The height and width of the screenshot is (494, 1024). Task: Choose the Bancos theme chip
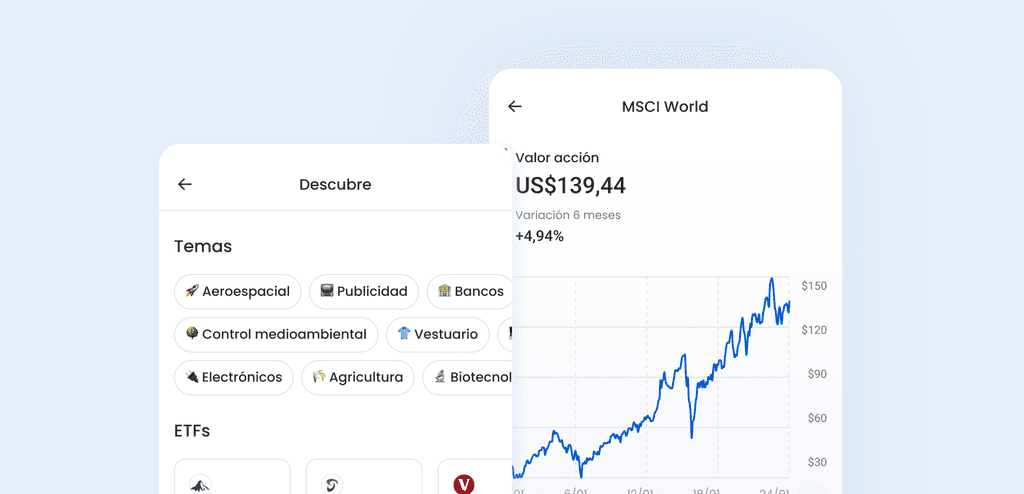tap(470, 291)
